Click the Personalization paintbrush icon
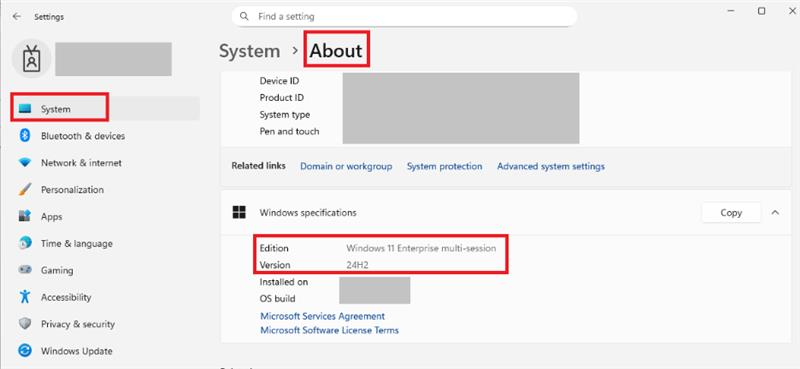The height and width of the screenshot is (369, 800). pyautogui.click(x=24, y=189)
